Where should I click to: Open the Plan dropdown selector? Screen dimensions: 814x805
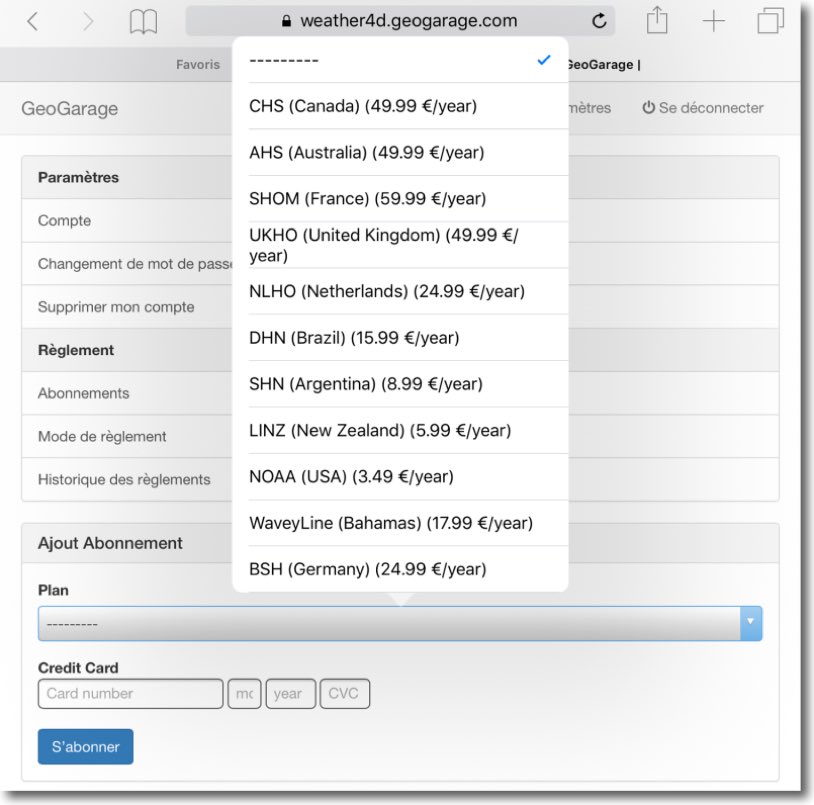click(x=400, y=623)
